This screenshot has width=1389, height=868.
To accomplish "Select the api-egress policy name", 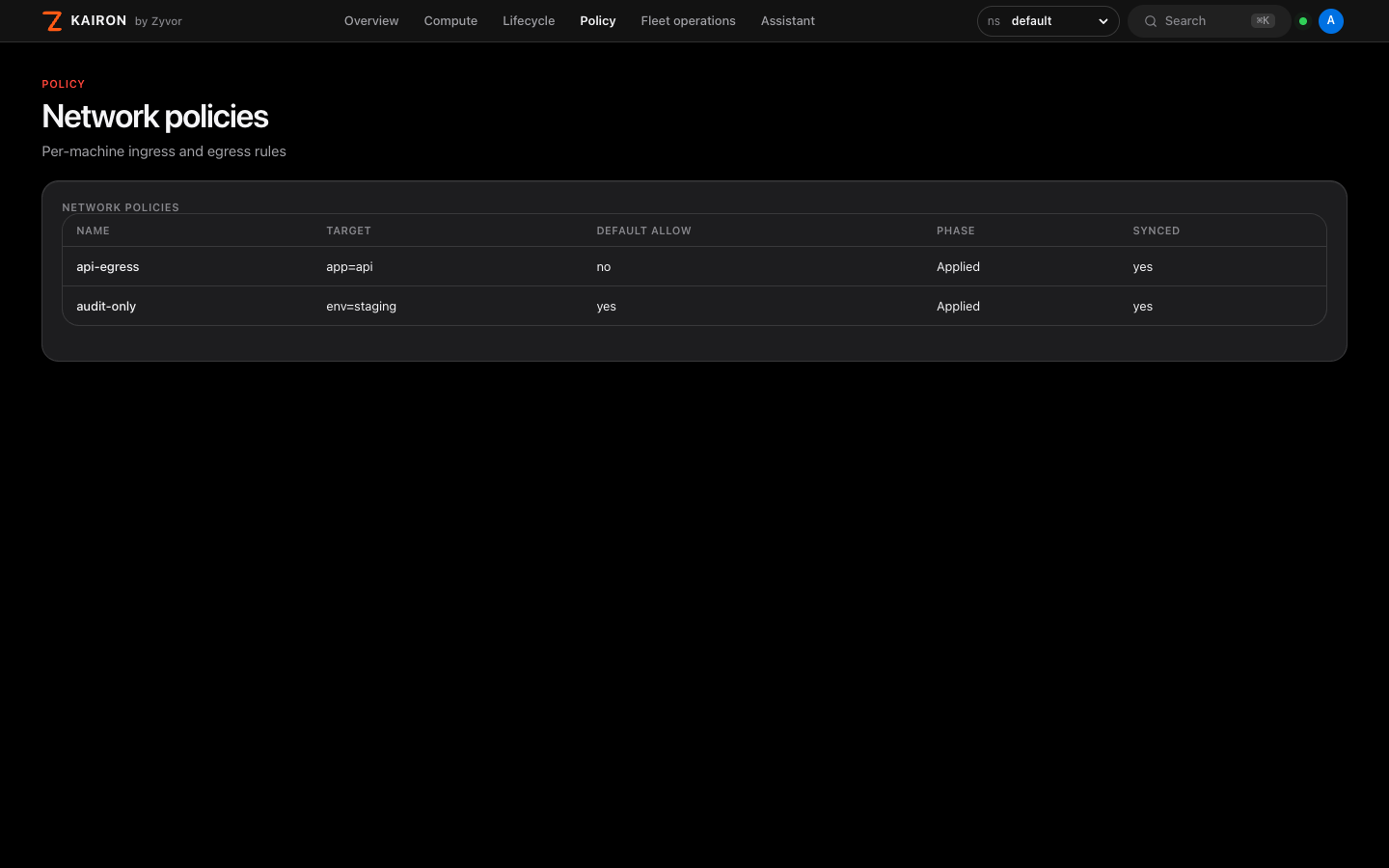I will pyautogui.click(x=108, y=267).
